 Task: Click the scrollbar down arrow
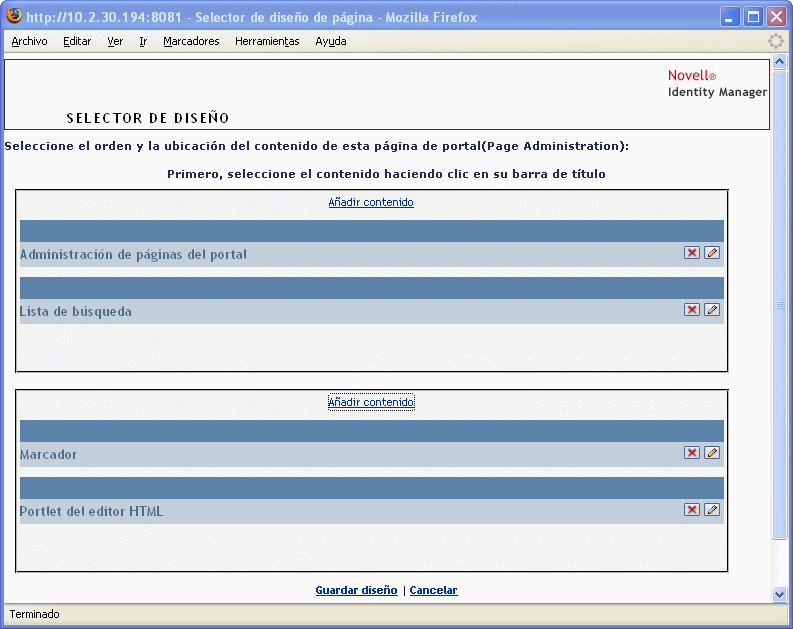(779, 595)
